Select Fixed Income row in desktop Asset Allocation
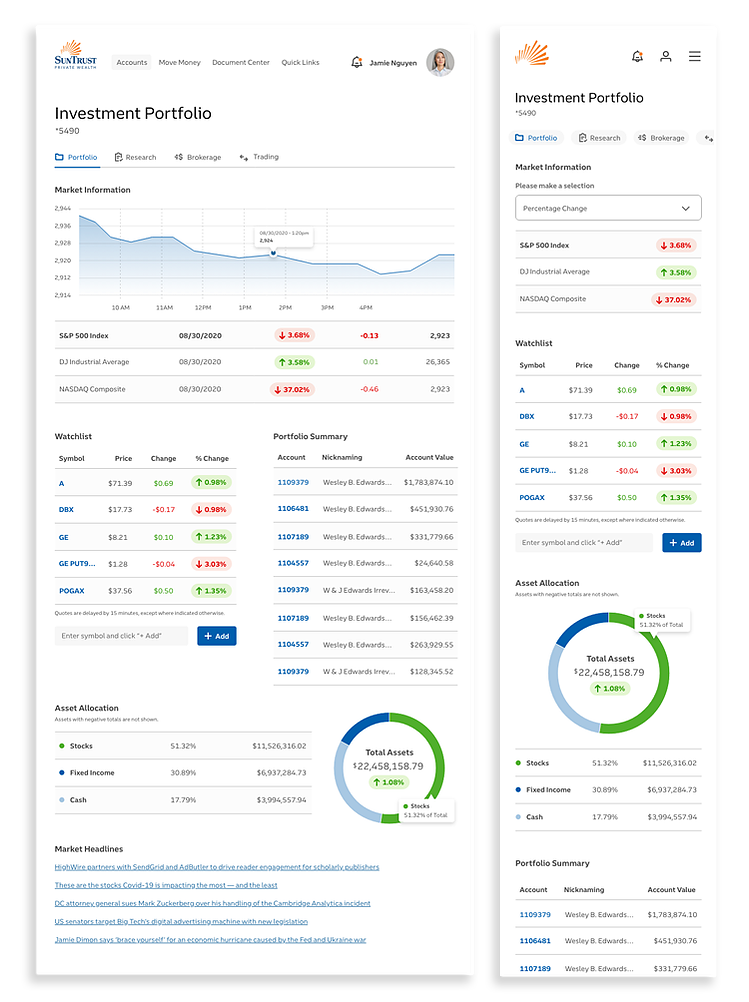The width and height of the screenshot is (749, 1002). [183, 773]
